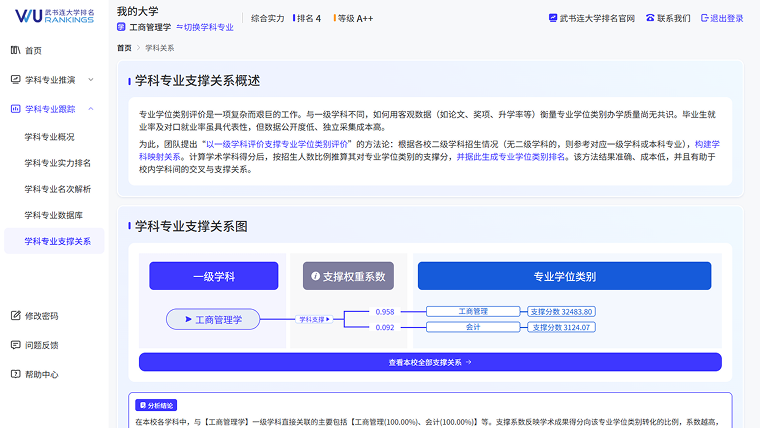
Task: Click the 综合实力 label
Action: point(268,18)
